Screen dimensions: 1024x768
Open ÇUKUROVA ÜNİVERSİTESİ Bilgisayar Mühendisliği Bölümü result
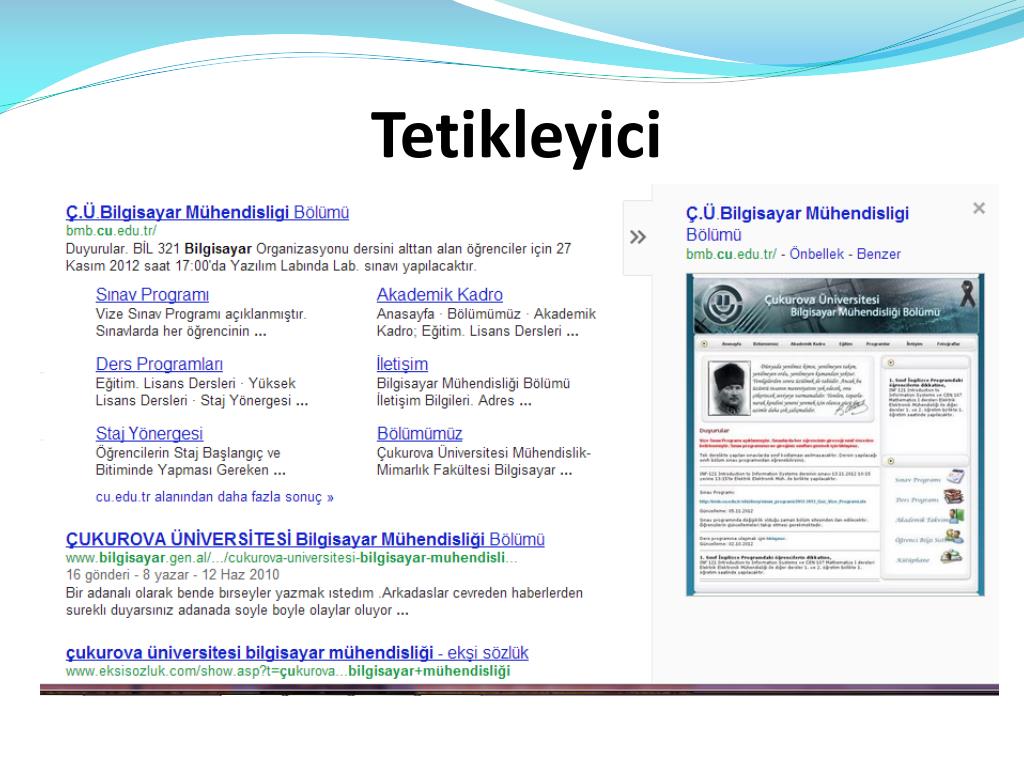pos(305,539)
